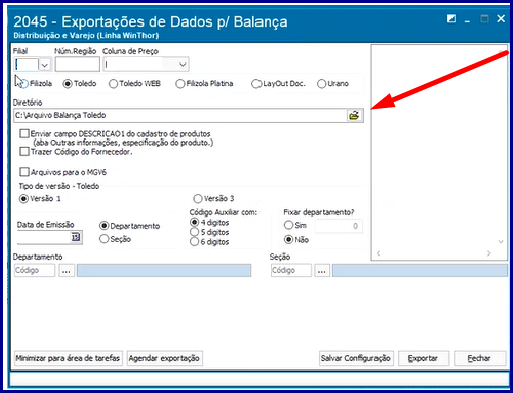Enable Arquivos para o MGV6 checkbox
Viewport: 513px width, 393px height.
click(24, 172)
